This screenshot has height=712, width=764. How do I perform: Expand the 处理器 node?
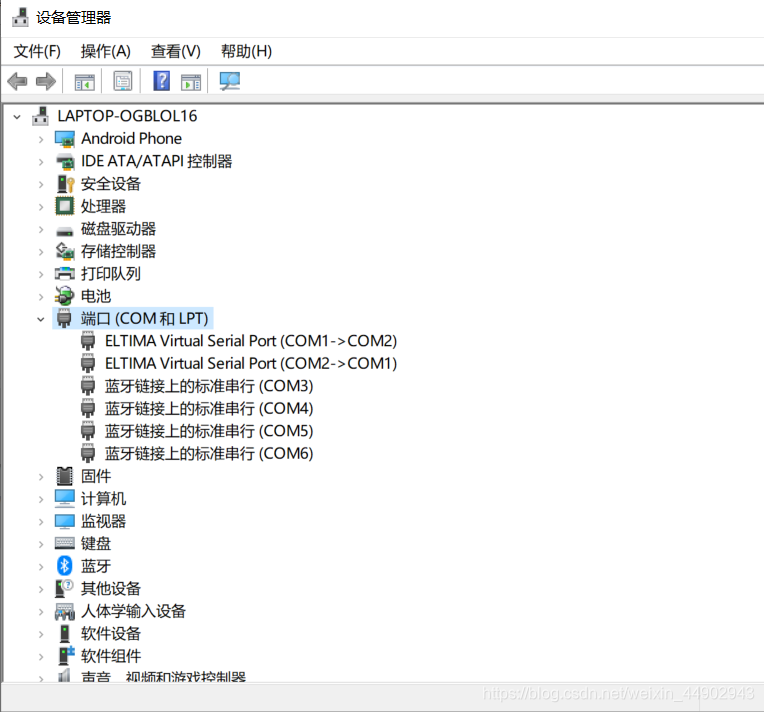41,207
